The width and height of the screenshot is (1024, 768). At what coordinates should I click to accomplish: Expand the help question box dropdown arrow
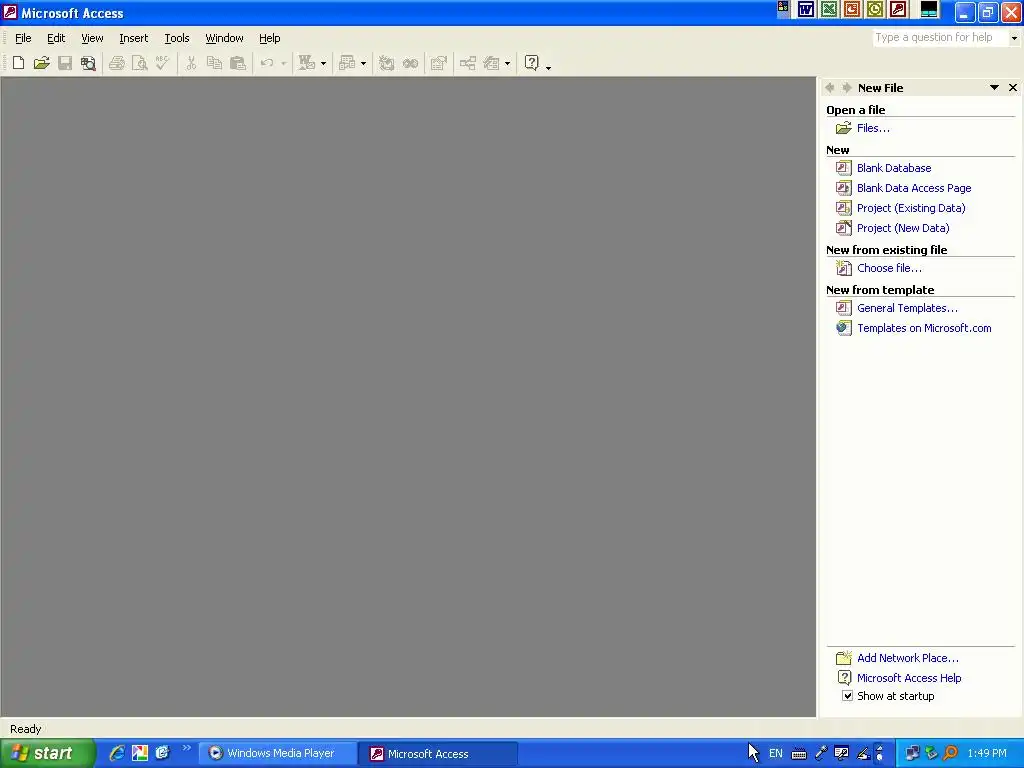coord(1014,38)
